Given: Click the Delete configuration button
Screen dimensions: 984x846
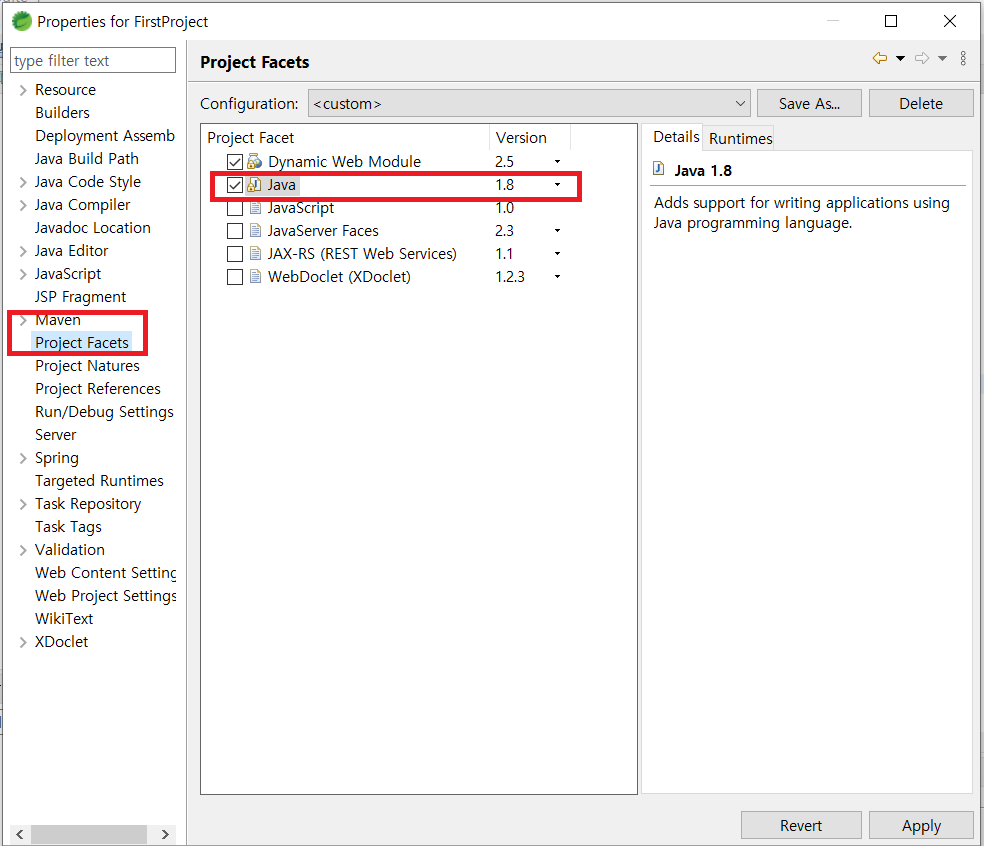Looking at the screenshot, I should 921,104.
